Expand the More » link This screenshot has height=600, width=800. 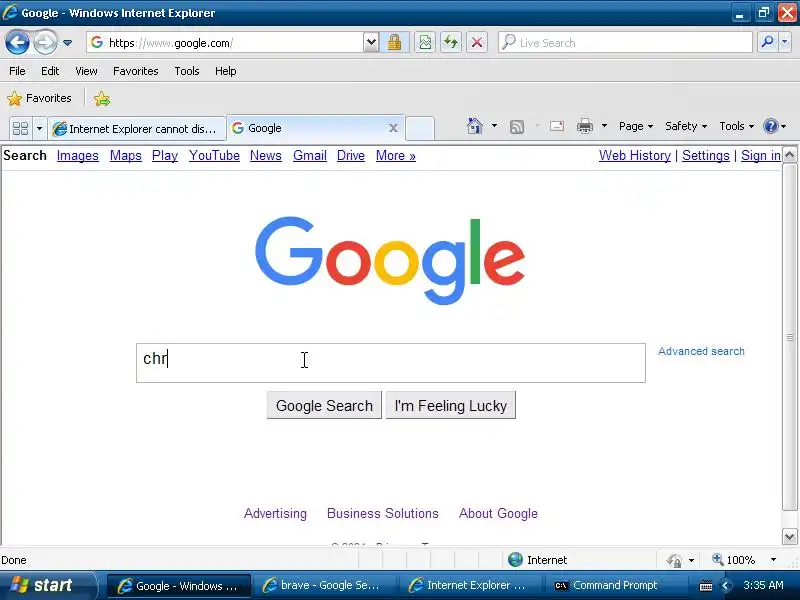tap(395, 156)
